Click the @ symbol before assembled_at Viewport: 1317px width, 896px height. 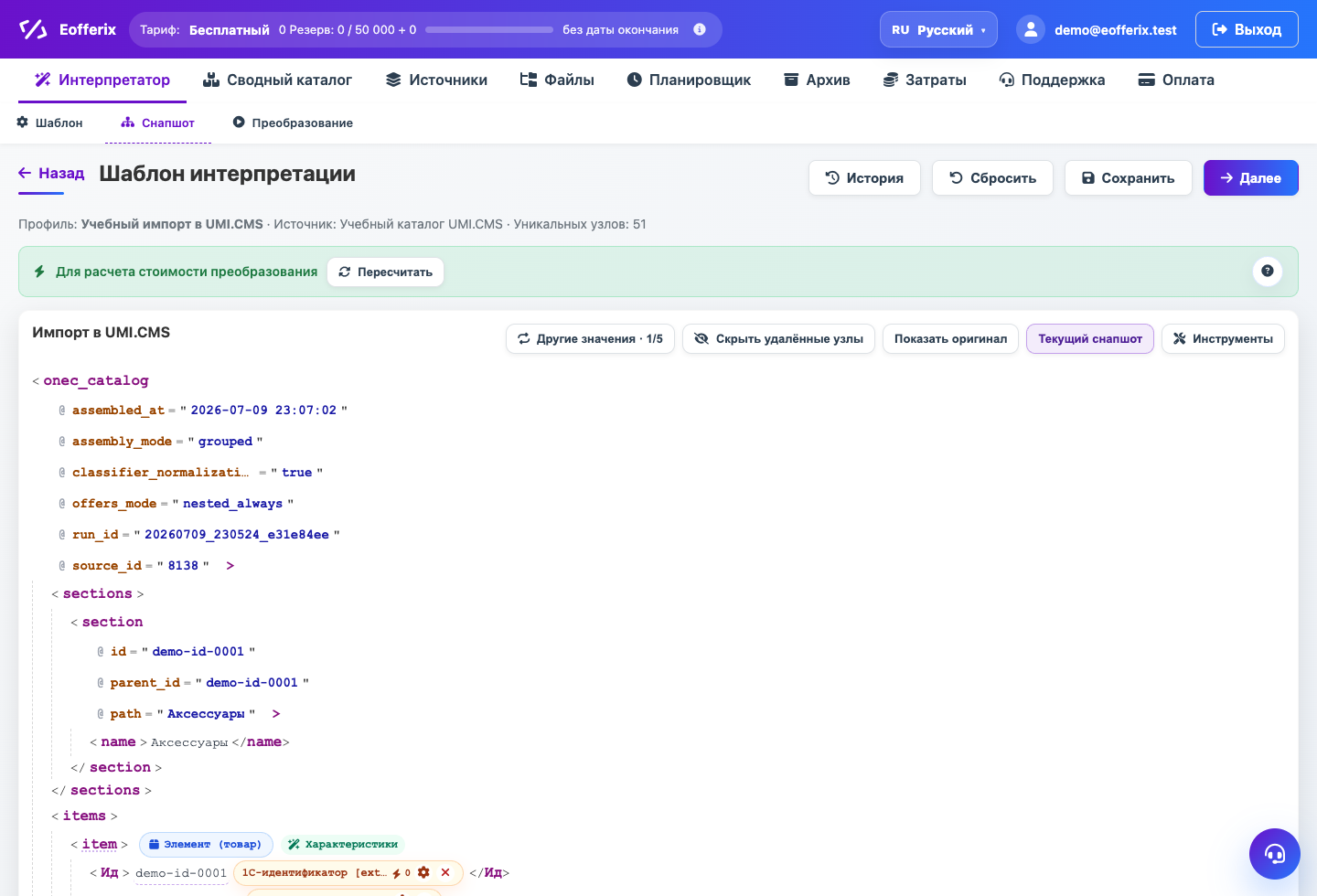pyautogui.click(x=62, y=411)
